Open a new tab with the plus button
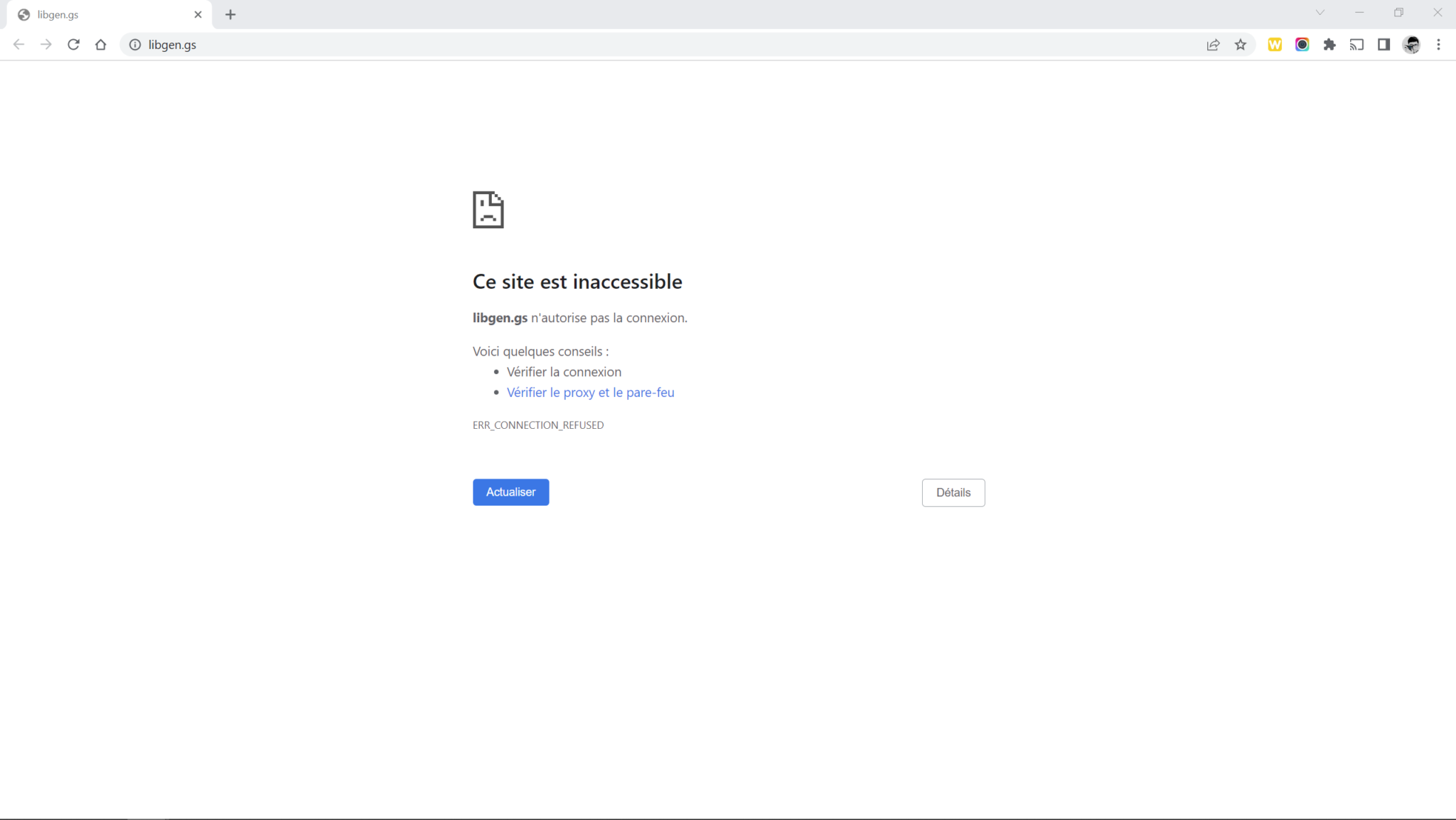This screenshot has height=820, width=1456. tap(230, 14)
